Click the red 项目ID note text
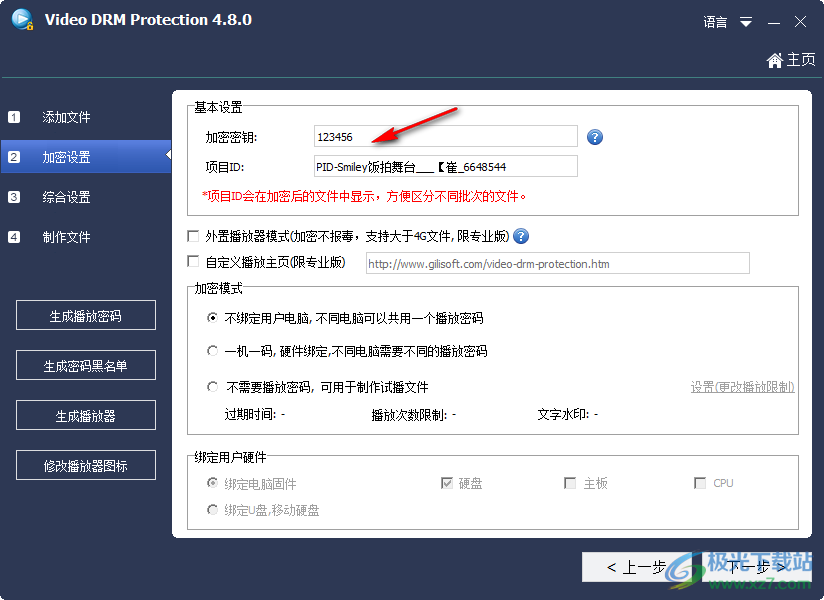Image resolution: width=824 pixels, height=600 pixels. (x=364, y=196)
